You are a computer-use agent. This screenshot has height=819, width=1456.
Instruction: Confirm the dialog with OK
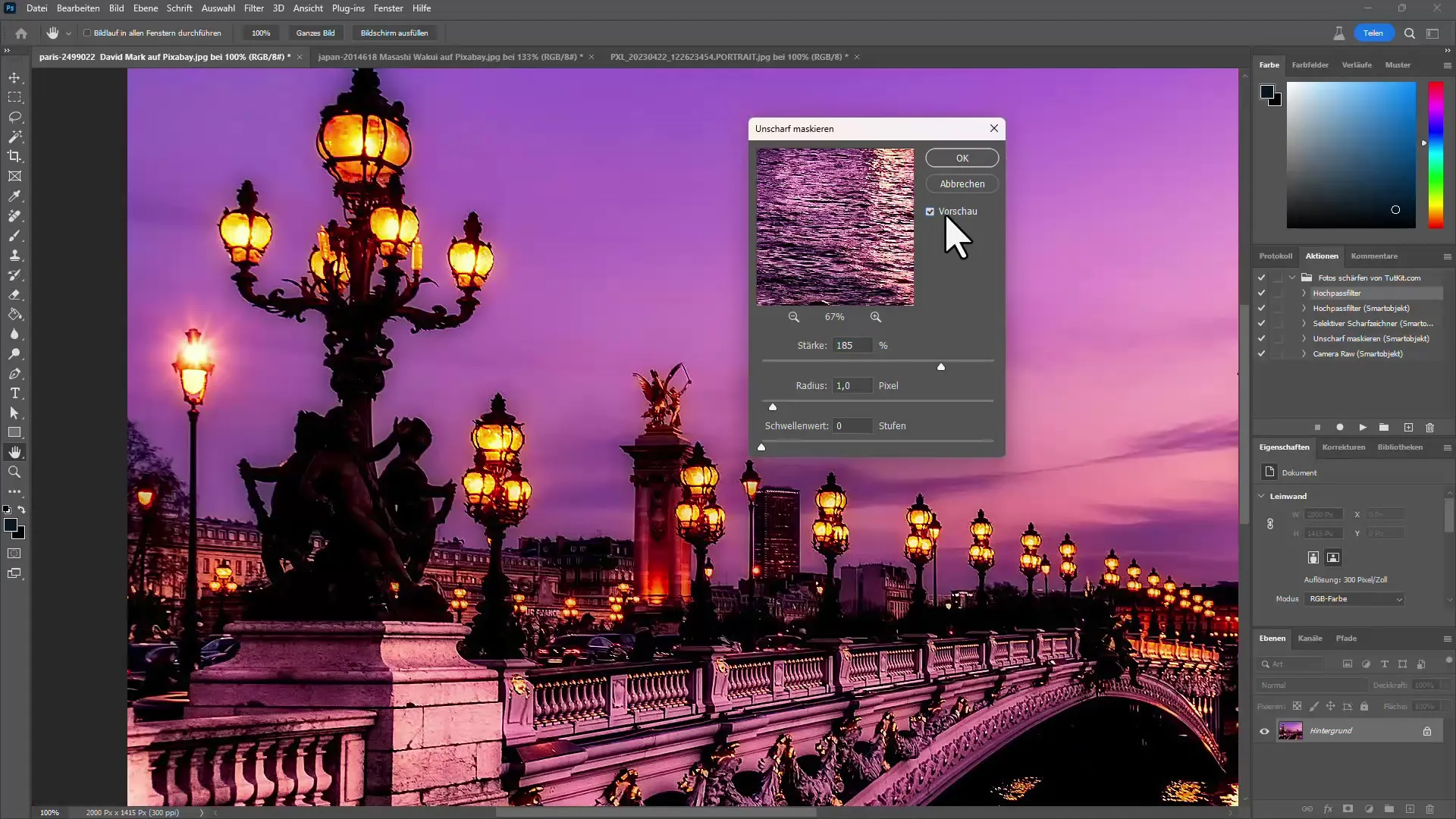click(962, 158)
